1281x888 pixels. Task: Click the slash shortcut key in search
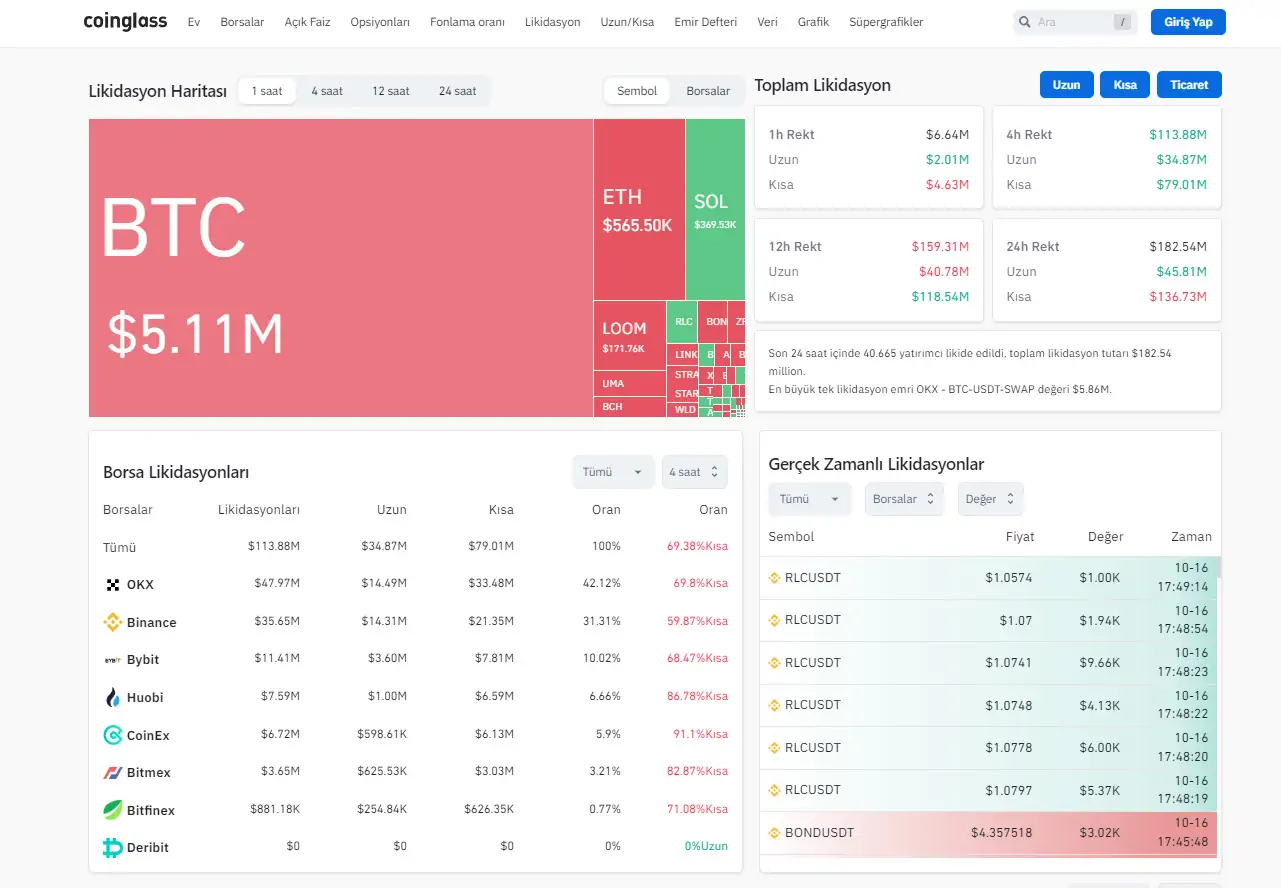coord(1122,22)
